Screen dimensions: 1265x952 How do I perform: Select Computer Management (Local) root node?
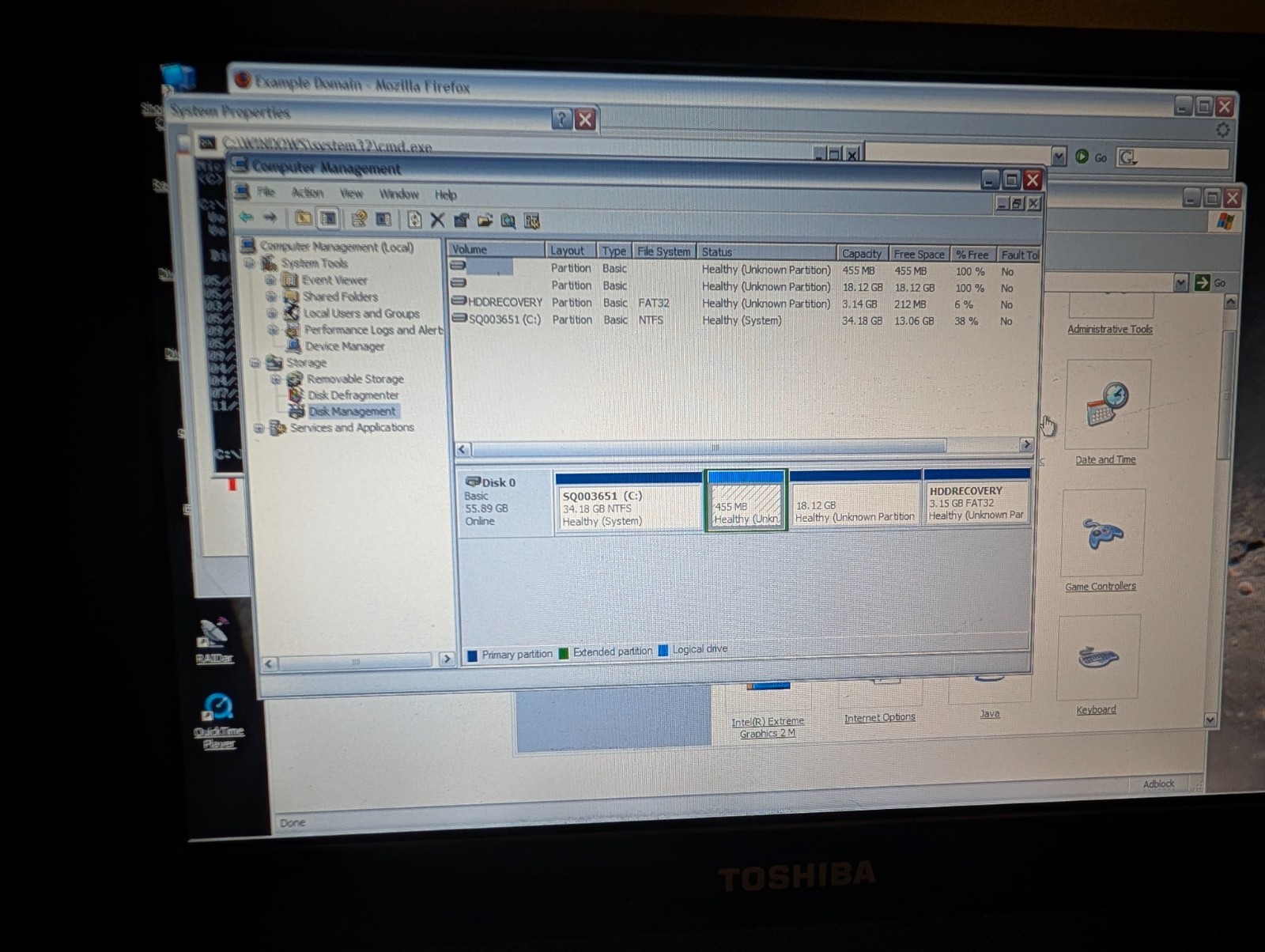pos(337,247)
